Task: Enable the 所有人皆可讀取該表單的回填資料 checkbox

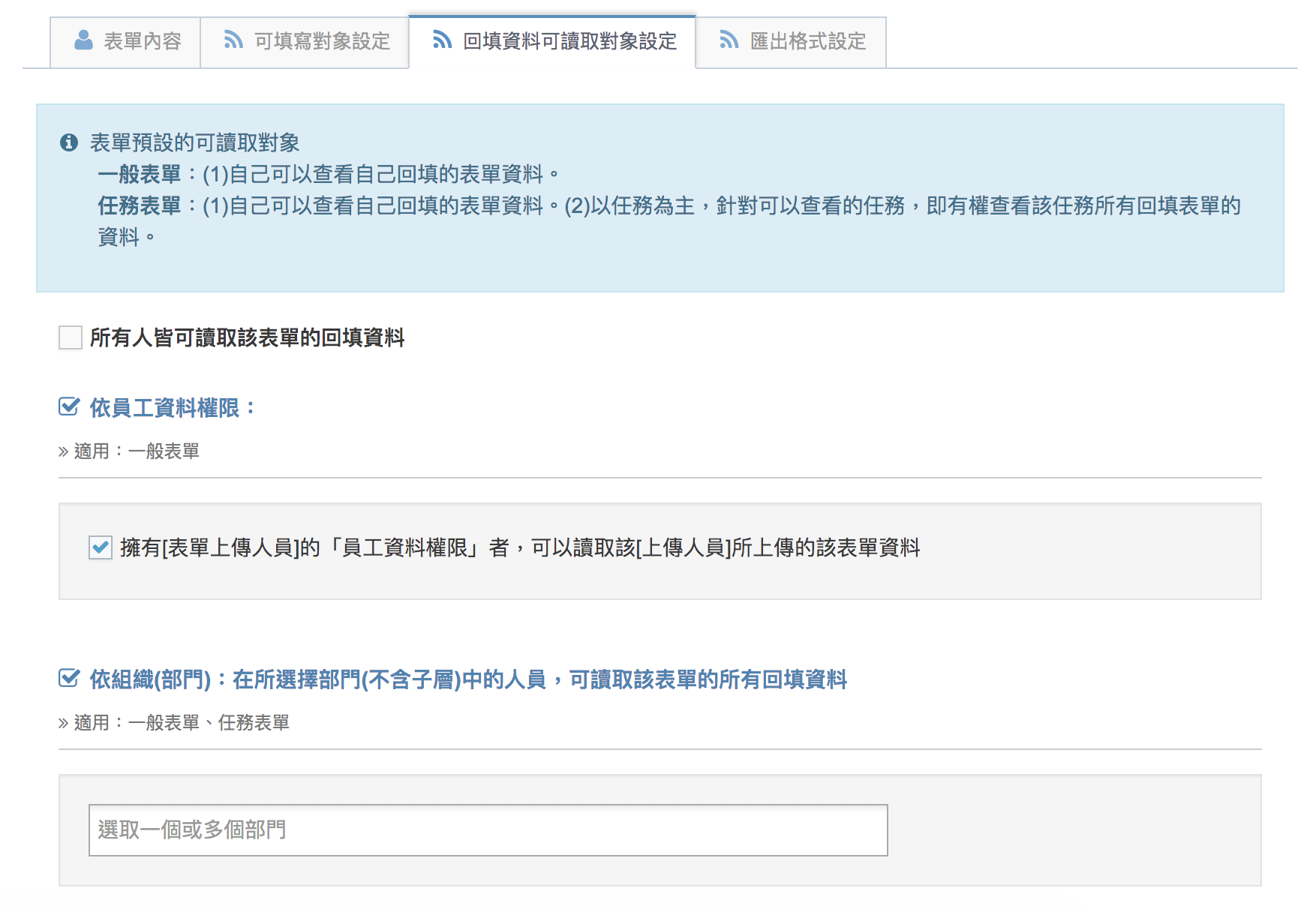Action: [71, 337]
